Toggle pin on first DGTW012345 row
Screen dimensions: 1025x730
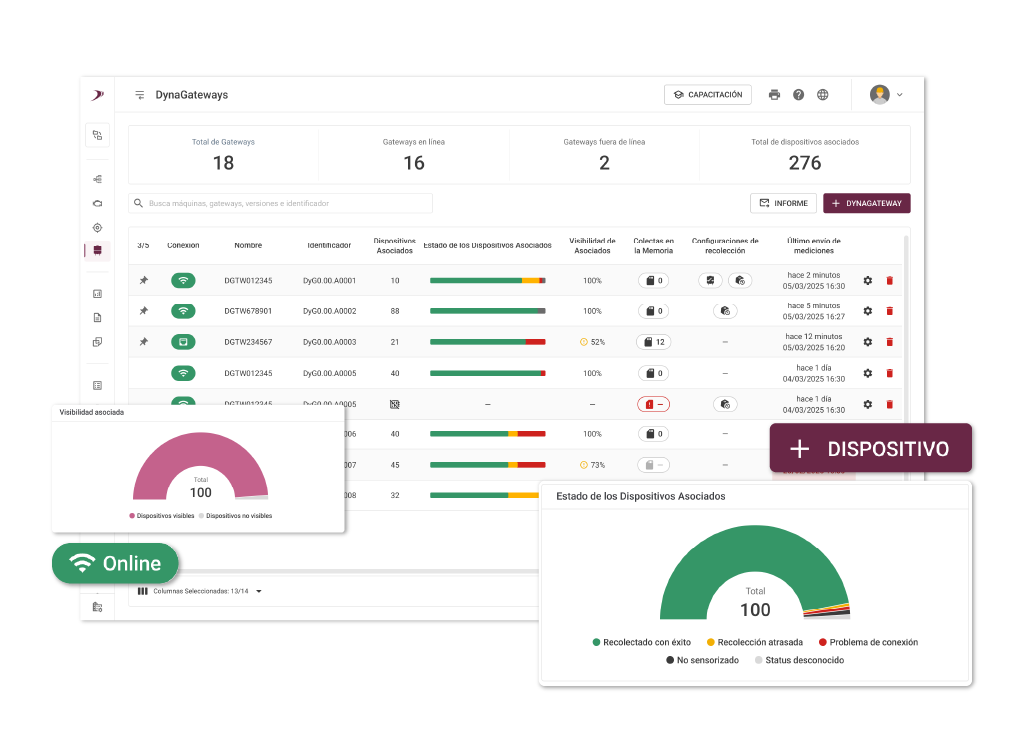pos(144,280)
